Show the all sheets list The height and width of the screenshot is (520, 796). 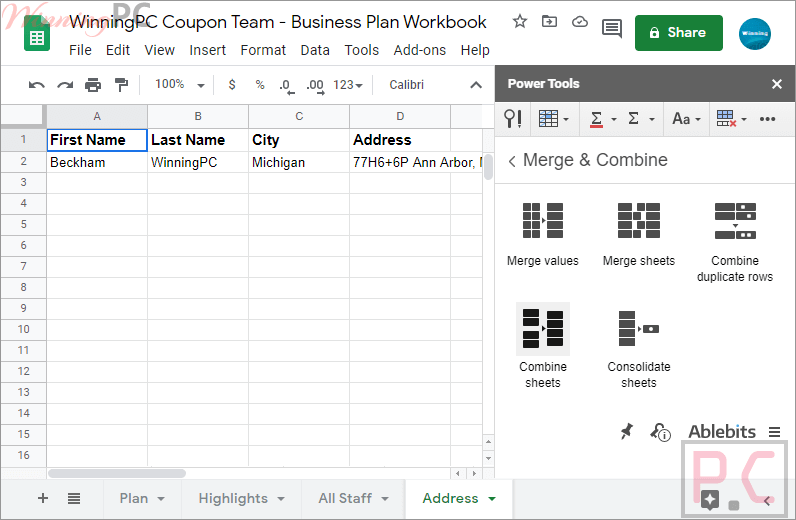[x=74, y=498]
